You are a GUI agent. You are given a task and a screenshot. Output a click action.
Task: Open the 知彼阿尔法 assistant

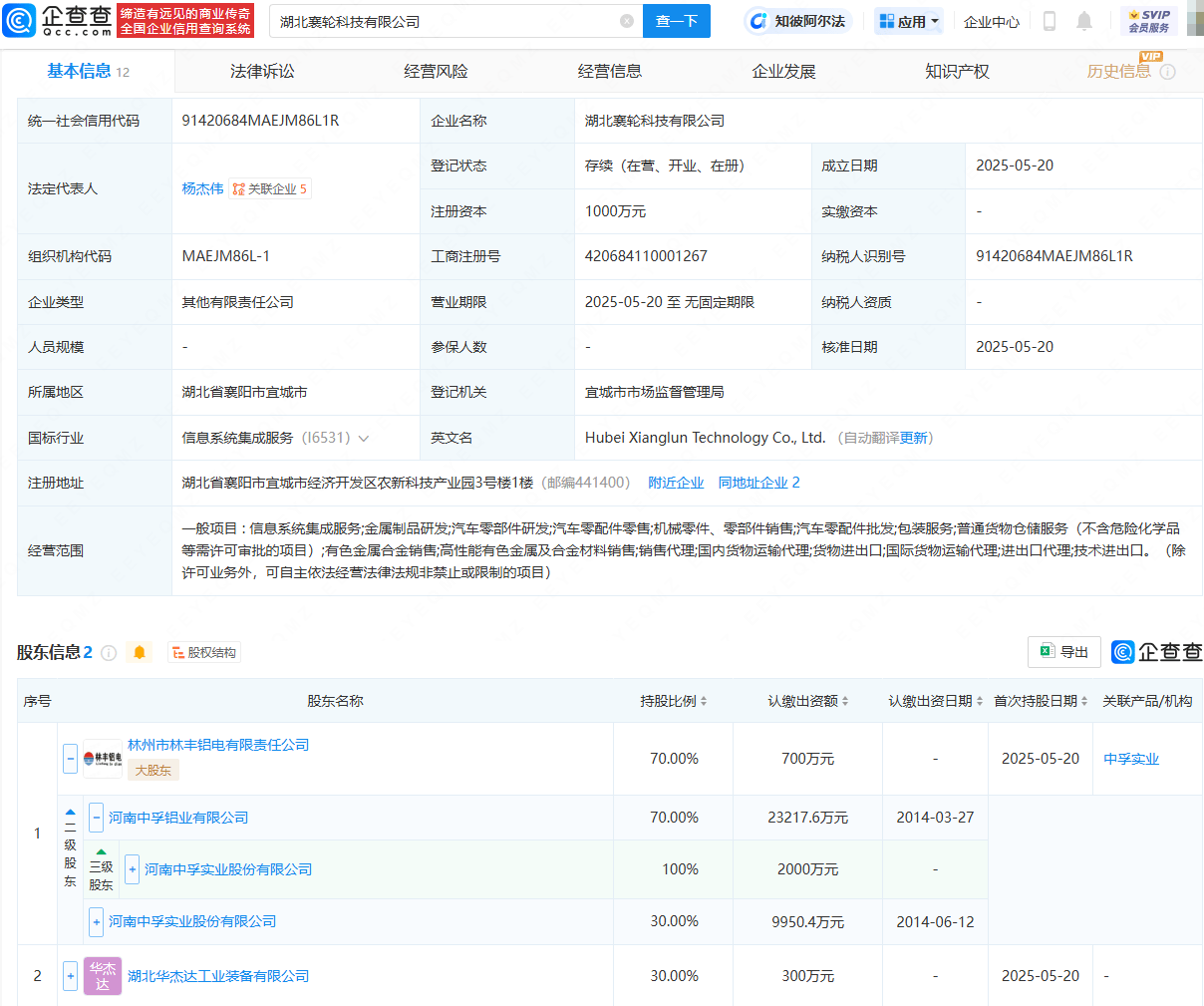tap(797, 21)
